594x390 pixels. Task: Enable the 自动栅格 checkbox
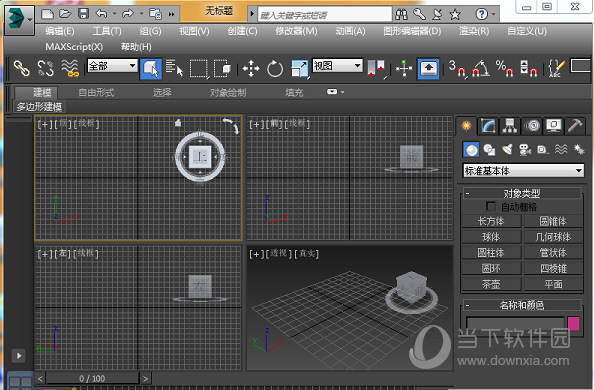(491, 207)
